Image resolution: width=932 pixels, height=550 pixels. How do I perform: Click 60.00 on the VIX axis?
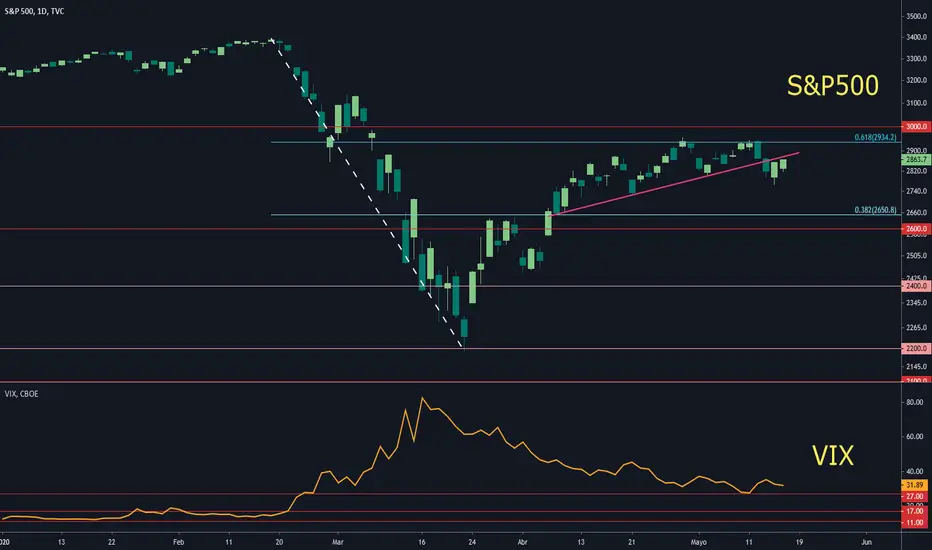coord(915,437)
